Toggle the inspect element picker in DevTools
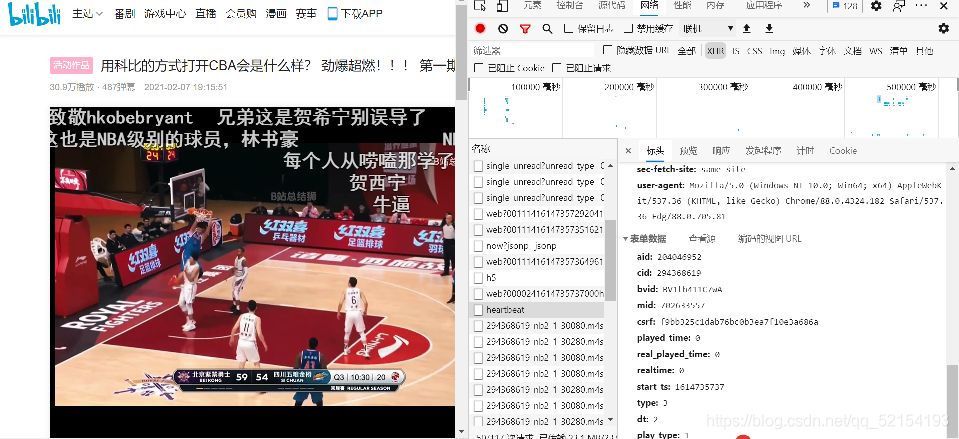Viewport: 959px width, 439px height. pos(480,6)
